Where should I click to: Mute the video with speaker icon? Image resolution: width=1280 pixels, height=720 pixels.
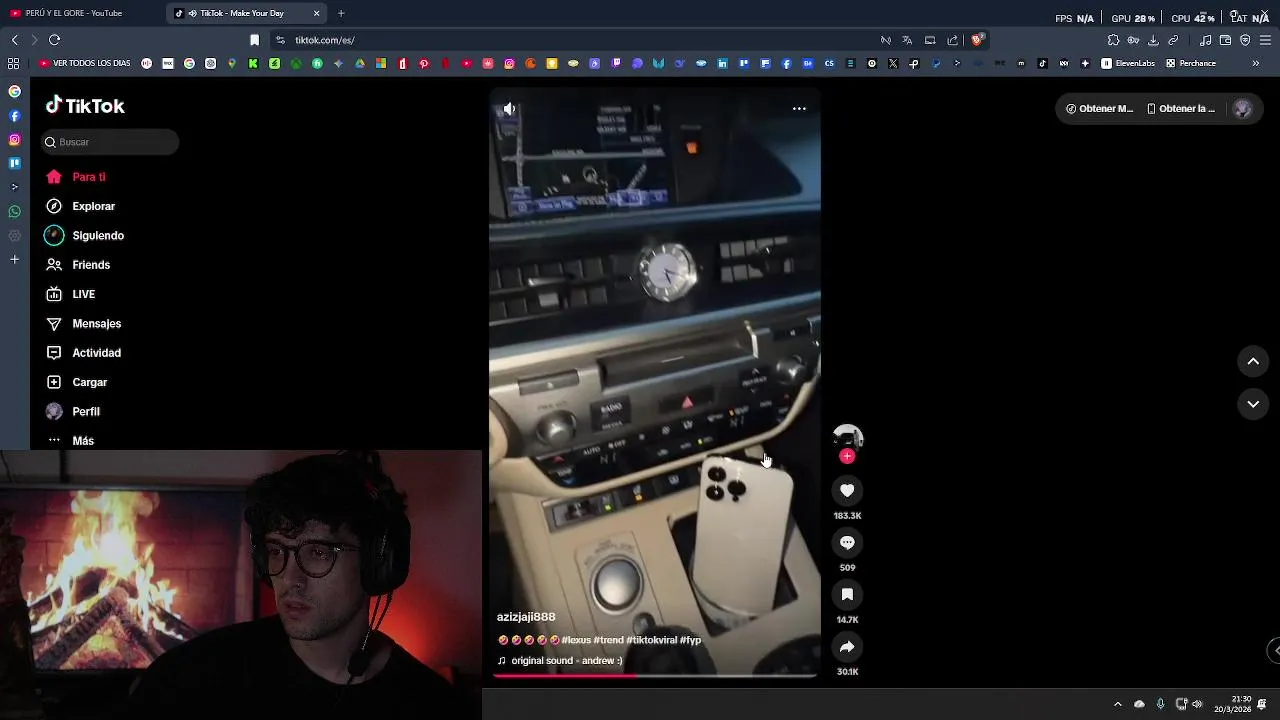(x=509, y=109)
